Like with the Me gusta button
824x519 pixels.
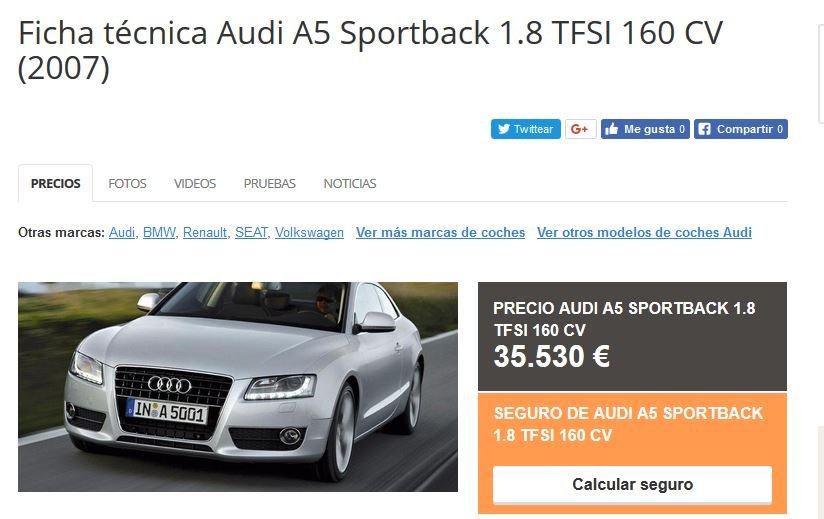645,129
